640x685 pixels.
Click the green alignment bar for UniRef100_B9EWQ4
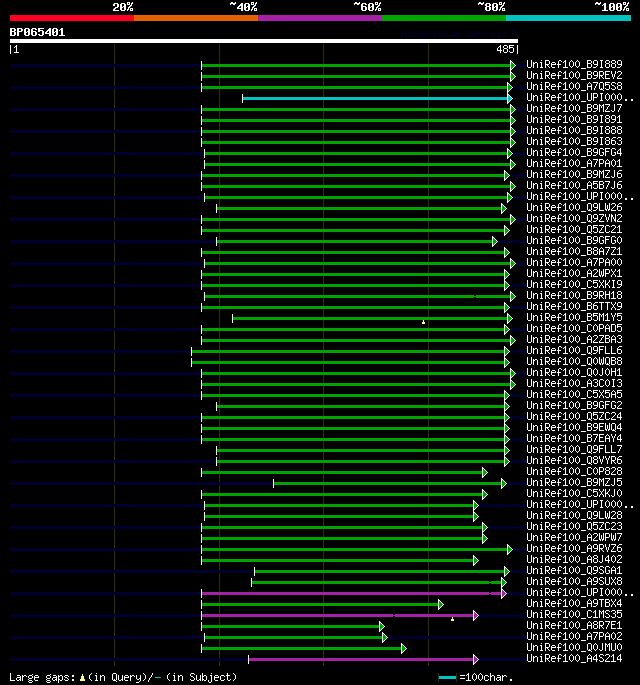point(354,429)
